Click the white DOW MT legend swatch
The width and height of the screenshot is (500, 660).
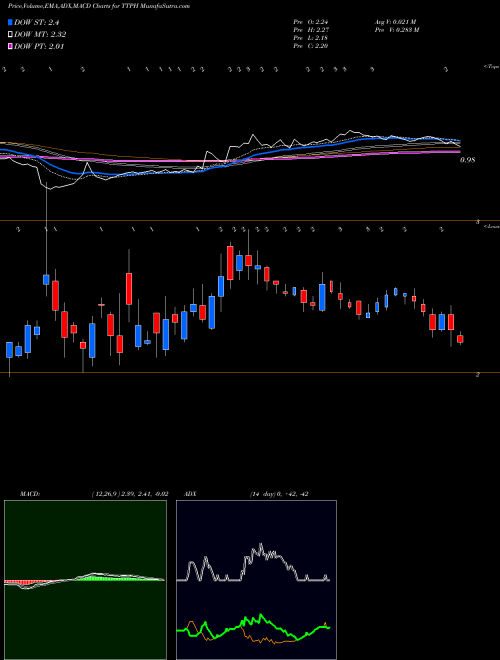click(11, 35)
